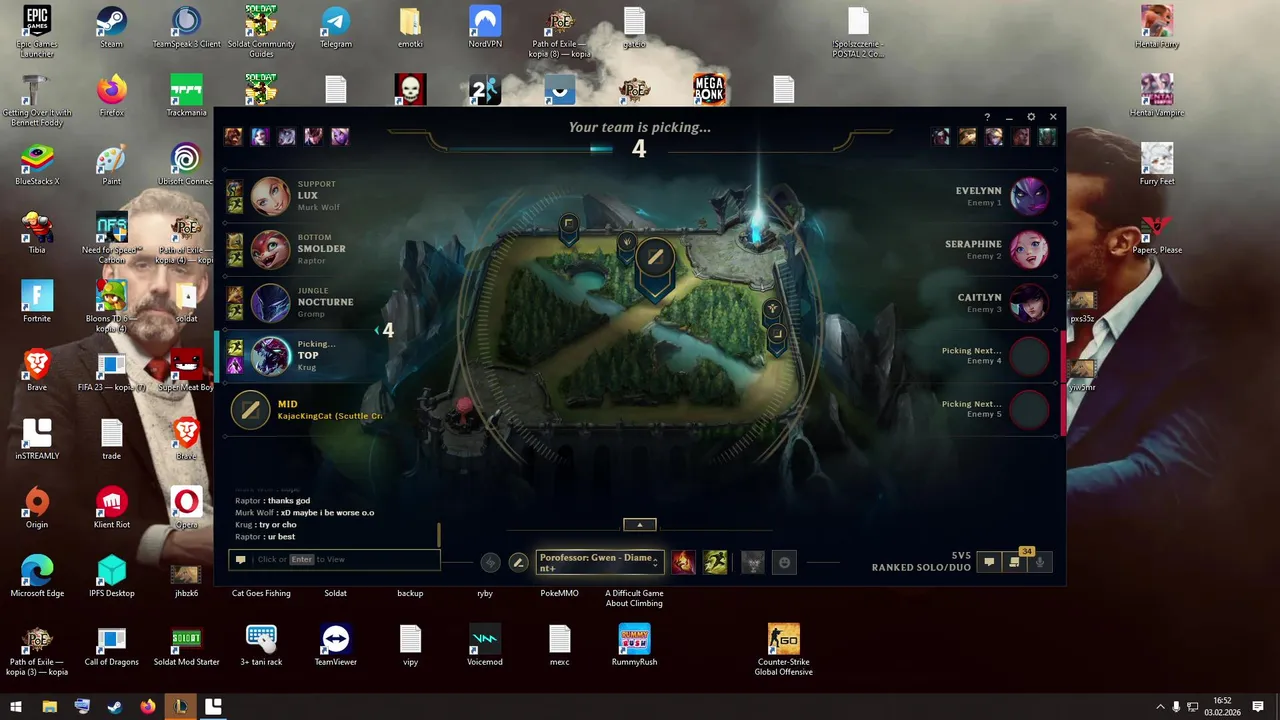Viewport: 1280px width, 720px height.
Task: Click the "RANKED SOLO/DUO" label
Action: [921, 567]
